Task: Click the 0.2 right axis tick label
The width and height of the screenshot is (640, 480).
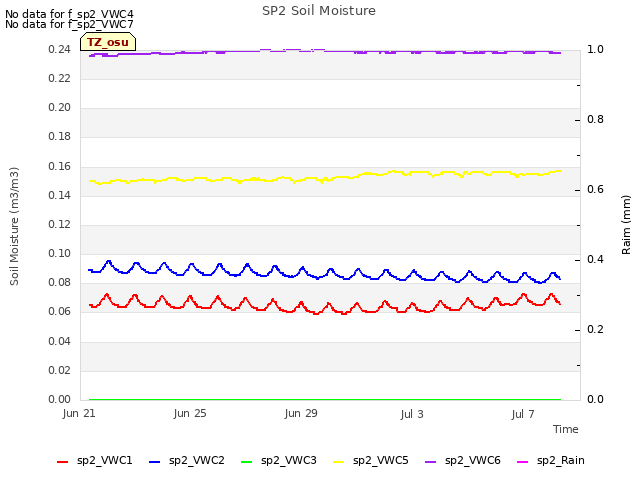Action: [x=596, y=329]
